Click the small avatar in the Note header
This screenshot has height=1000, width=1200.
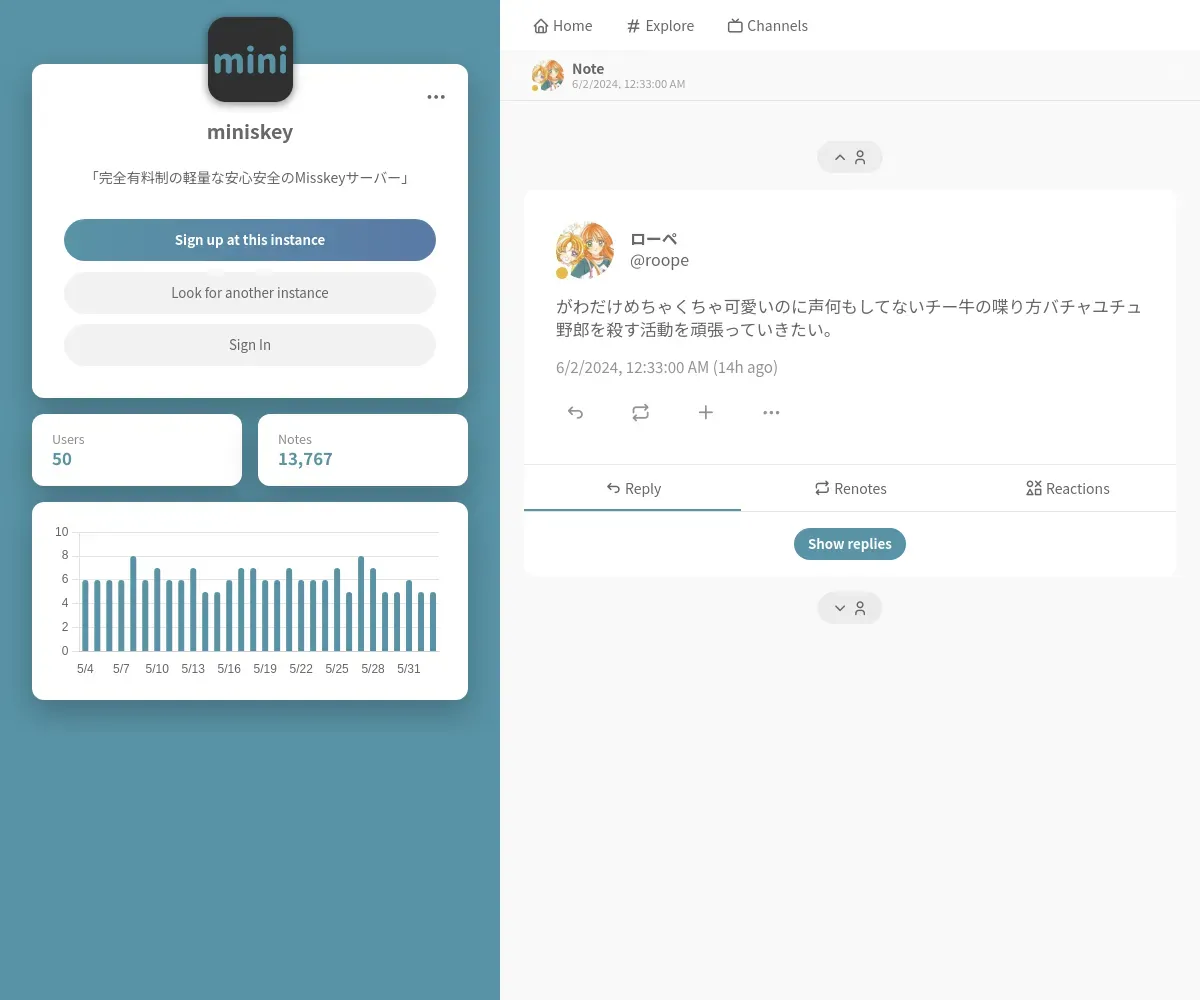point(548,76)
